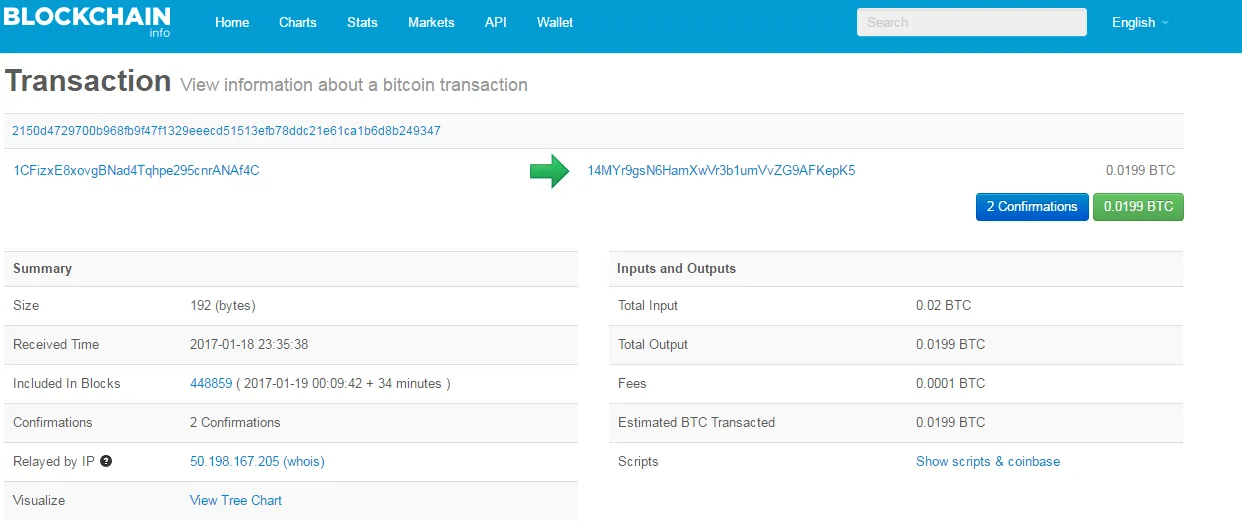Click the transaction hash link
Image resolution: width=1242 pixels, height=526 pixels.
pos(226,131)
